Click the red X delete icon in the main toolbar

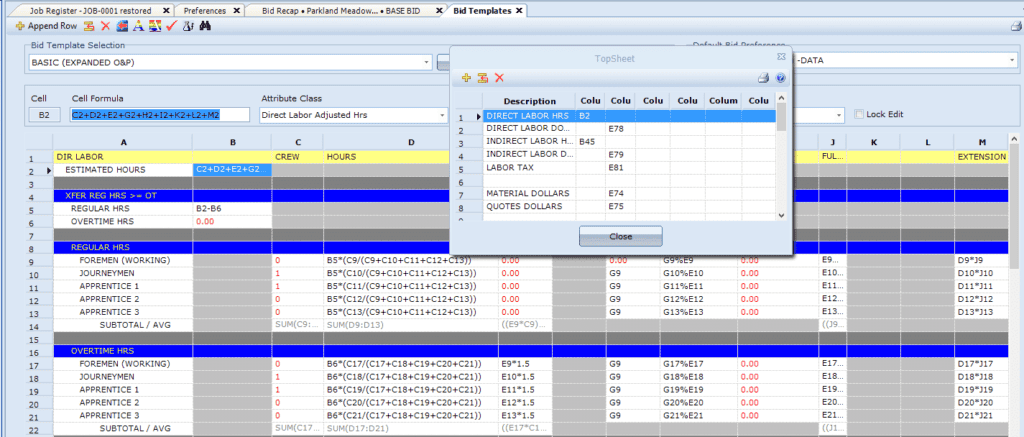point(105,26)
